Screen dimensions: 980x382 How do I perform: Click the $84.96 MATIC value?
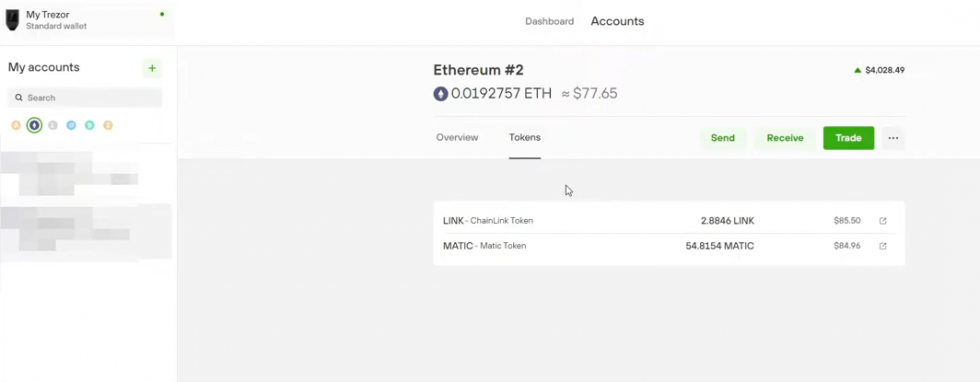[847, 246]
